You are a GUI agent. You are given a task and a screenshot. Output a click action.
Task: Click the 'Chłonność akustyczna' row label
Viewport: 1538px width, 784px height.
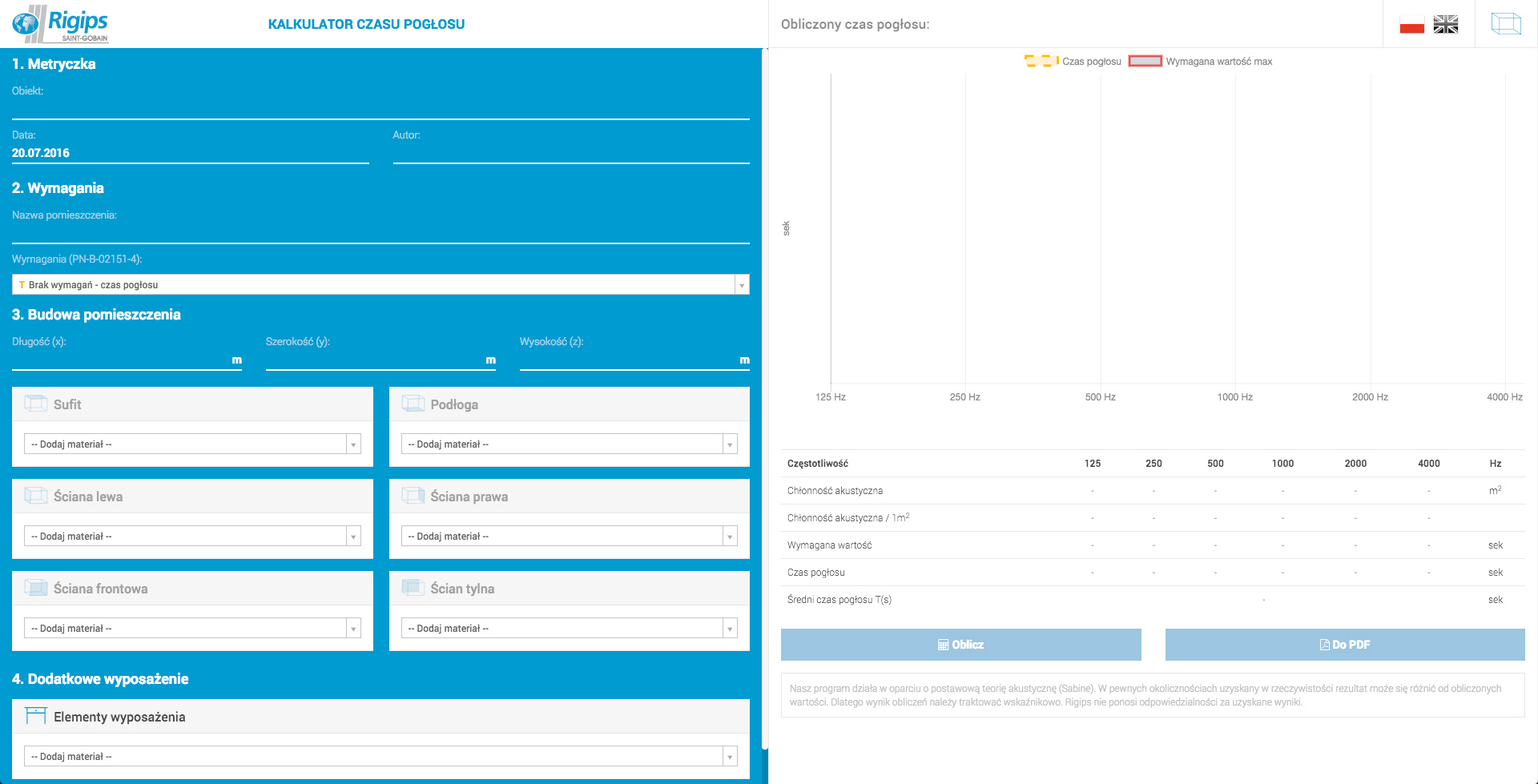[835, 491]
